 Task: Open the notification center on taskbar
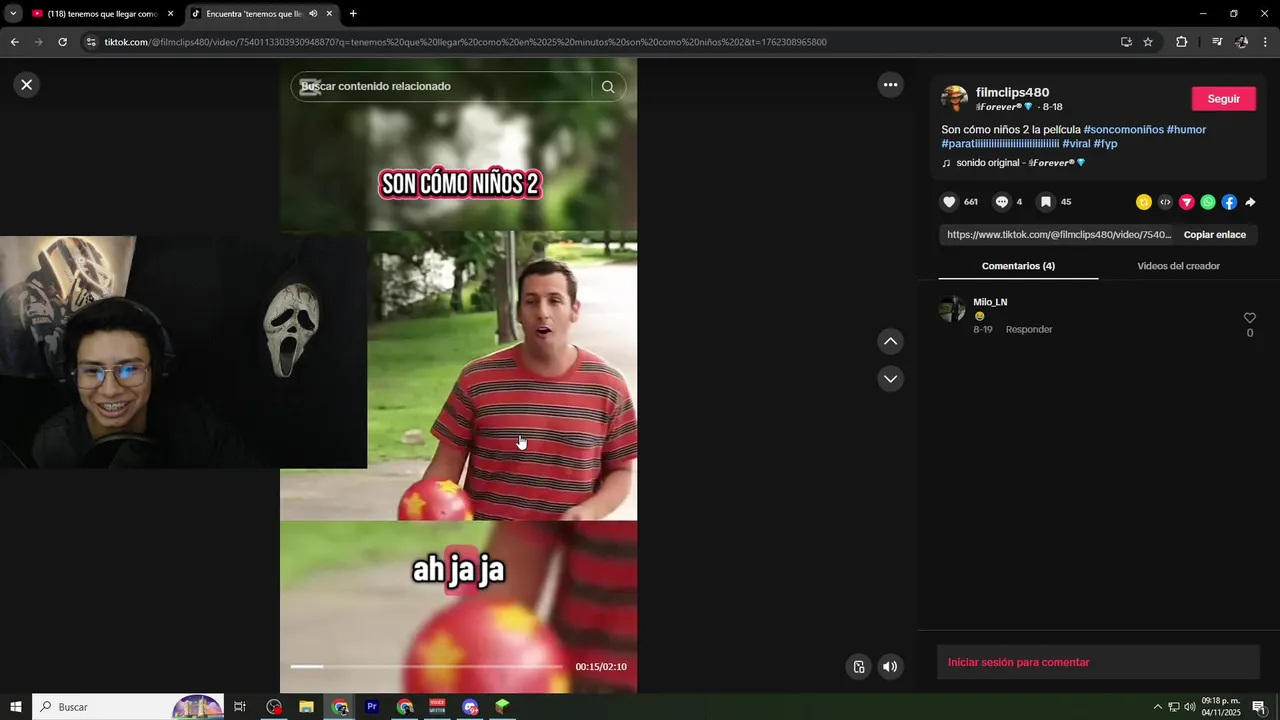(x=1259, y=707)
